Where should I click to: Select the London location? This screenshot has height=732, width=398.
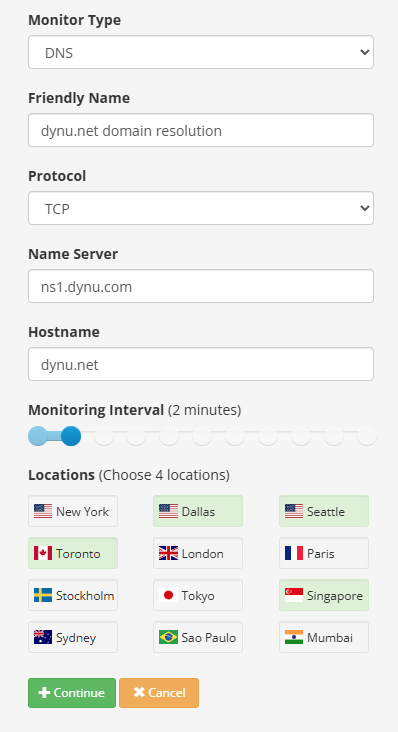coord(198,553)
